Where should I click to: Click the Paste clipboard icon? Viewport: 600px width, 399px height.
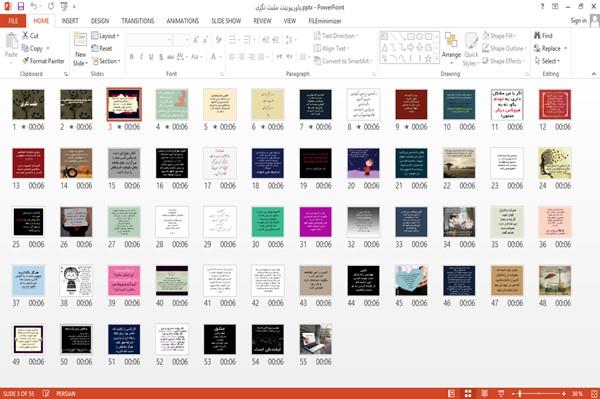pos(11,41)
